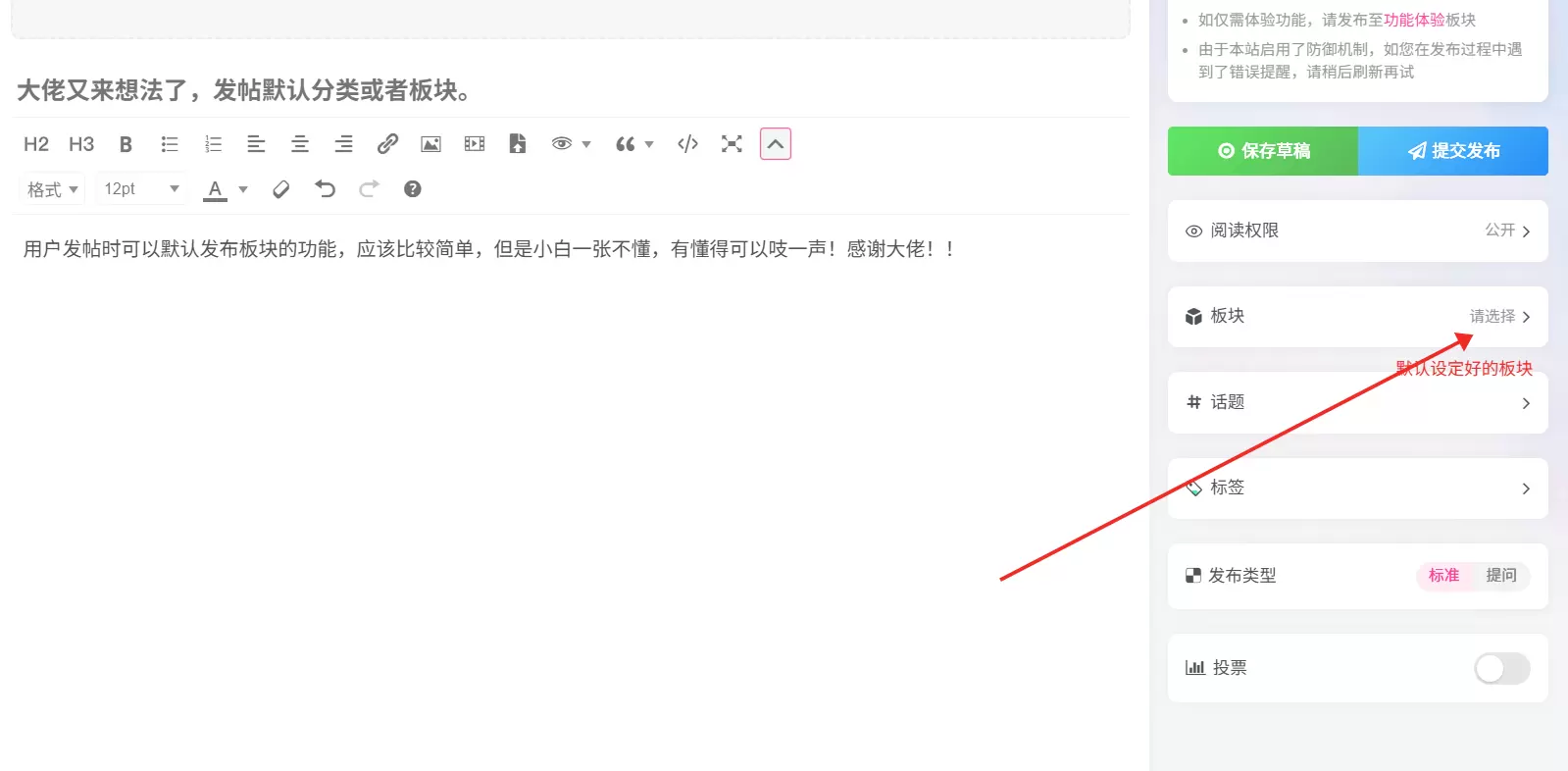Open the 板块 section selector
This screenshot has height=771, width=1568.
tap(1357, 317)
